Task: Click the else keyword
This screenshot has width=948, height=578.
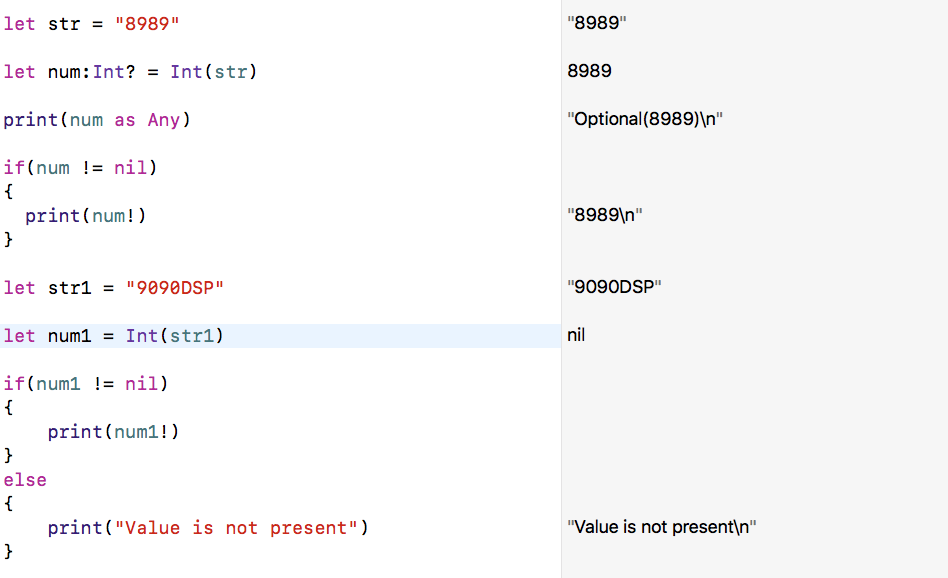Action: [25, 480]
